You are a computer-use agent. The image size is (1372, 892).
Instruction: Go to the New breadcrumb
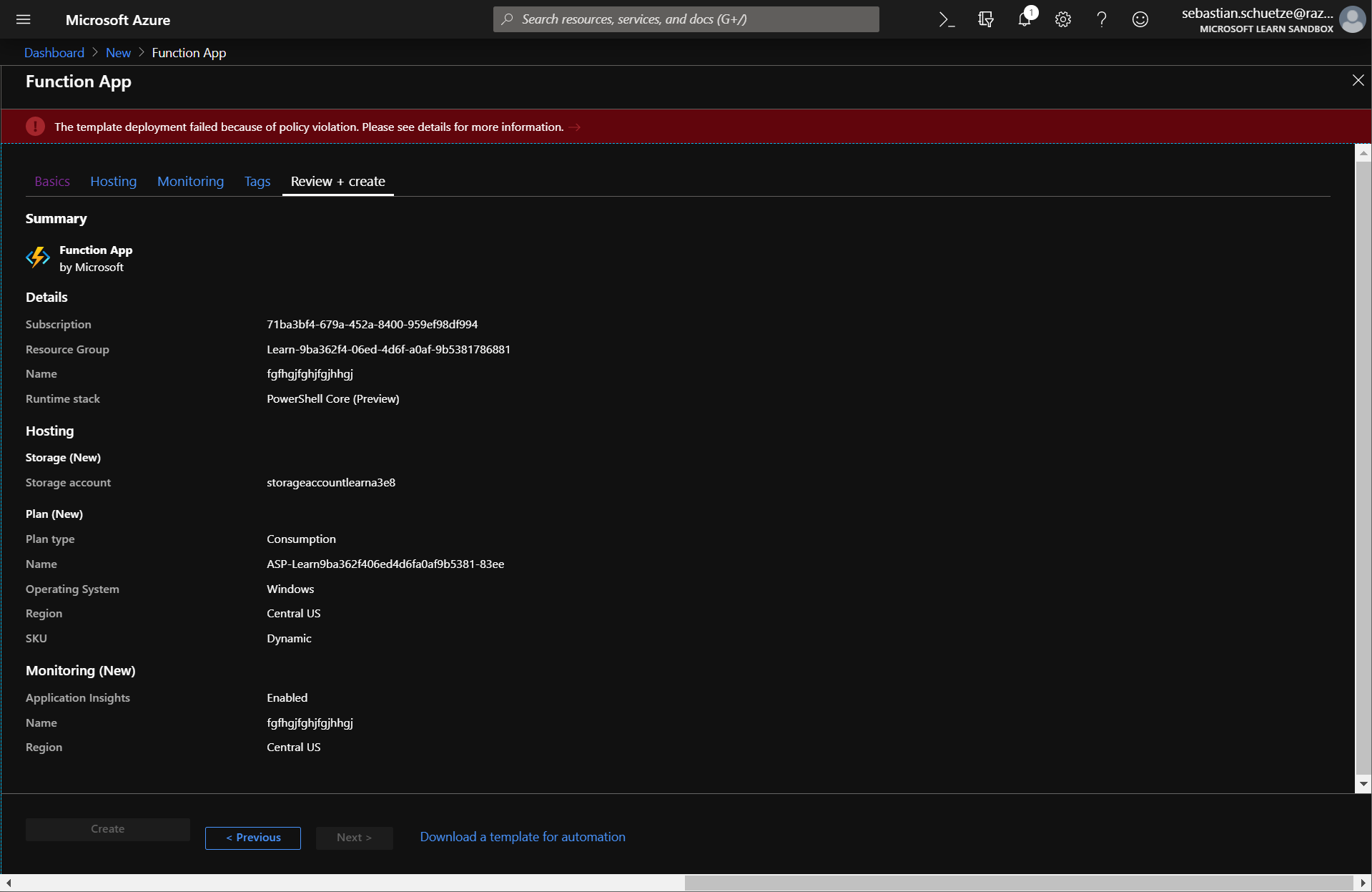tap(118, 53)
